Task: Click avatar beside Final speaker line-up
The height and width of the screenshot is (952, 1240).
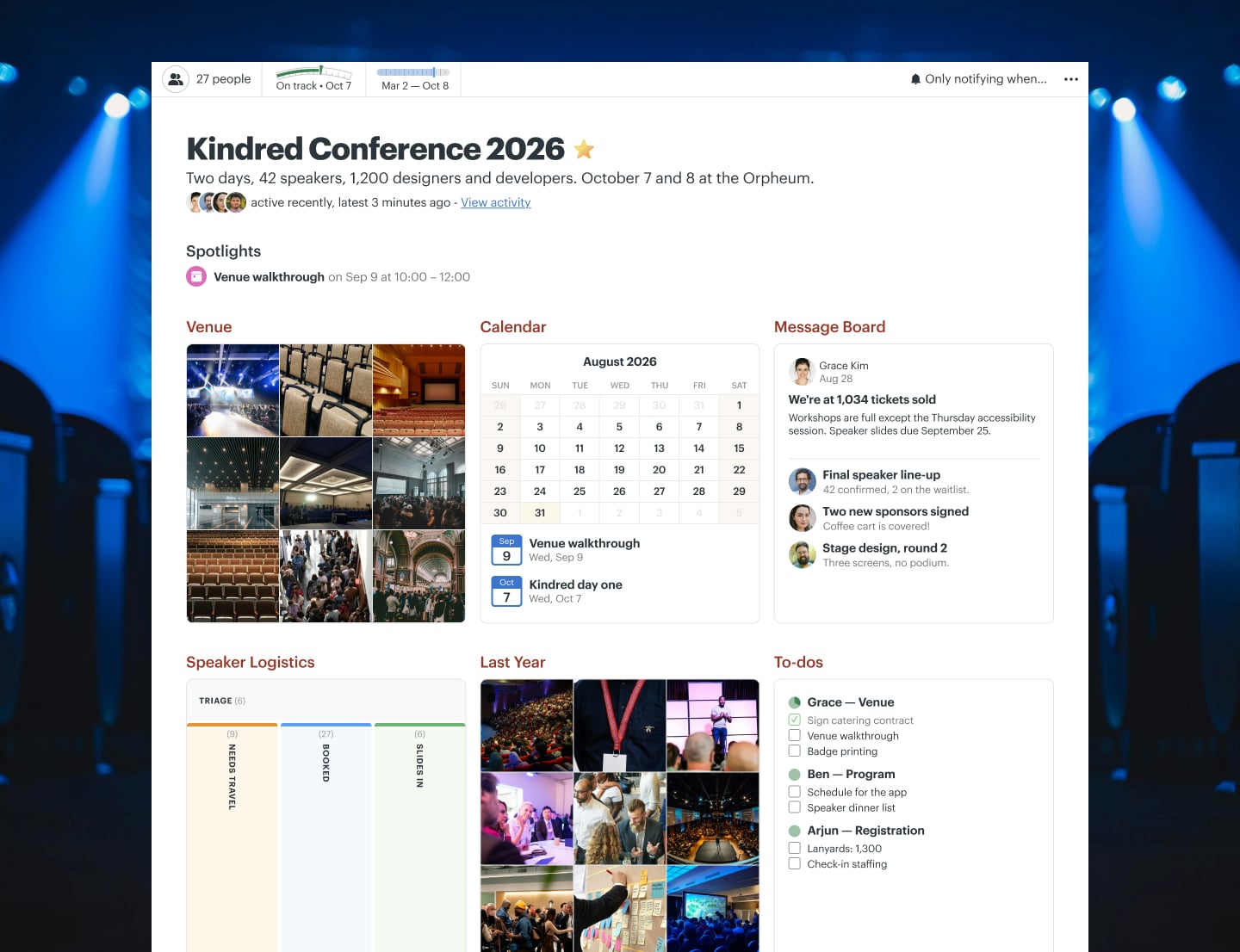Action: [803, 481]
